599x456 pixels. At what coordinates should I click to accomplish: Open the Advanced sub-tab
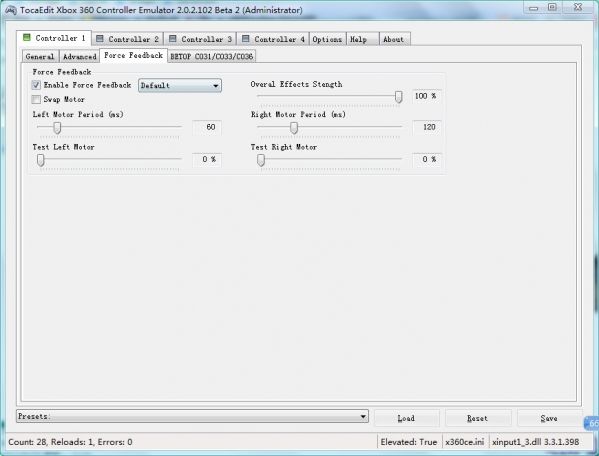[79, 57]
